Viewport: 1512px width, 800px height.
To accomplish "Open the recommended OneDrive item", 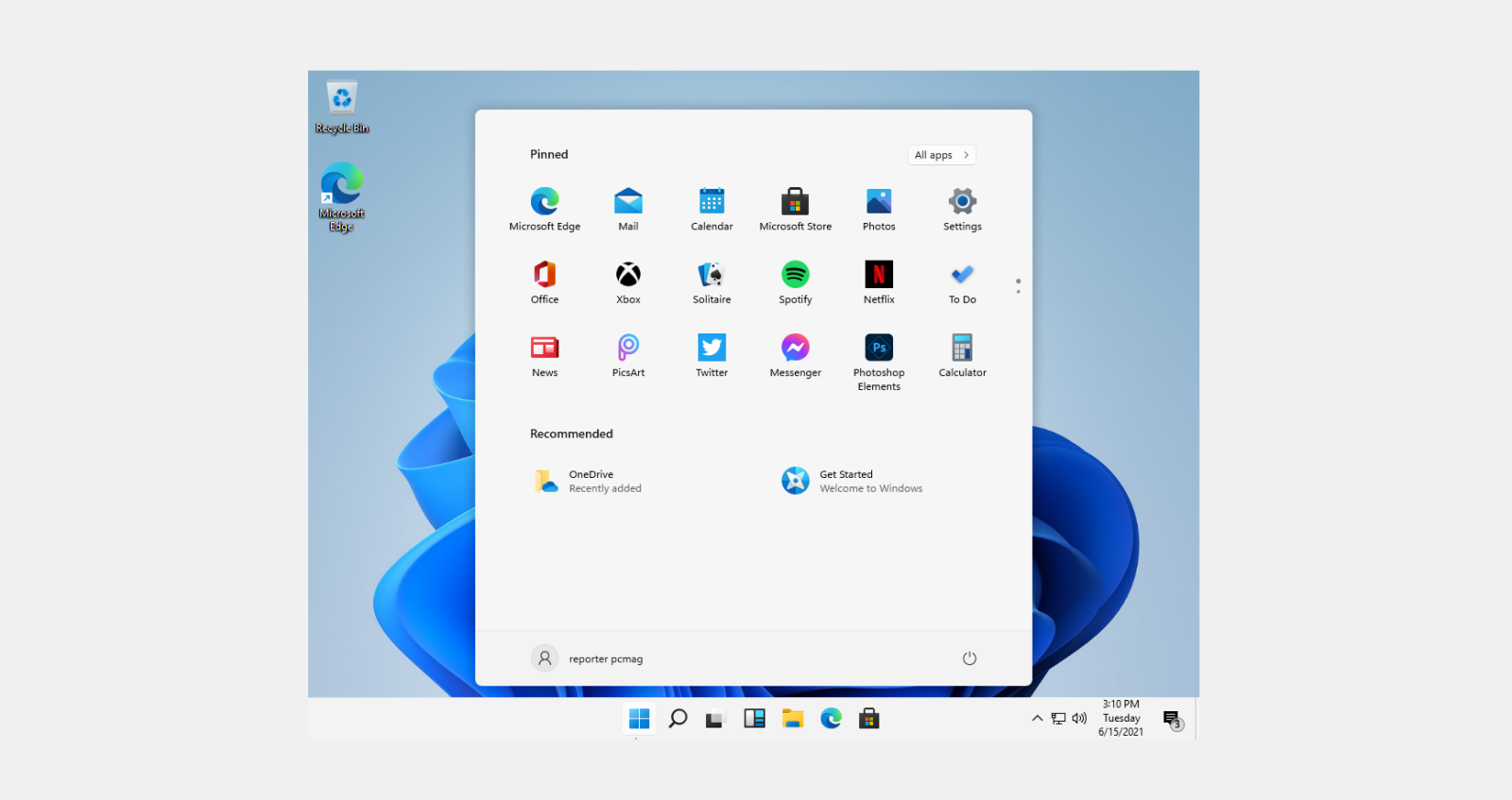I will 588,482.
